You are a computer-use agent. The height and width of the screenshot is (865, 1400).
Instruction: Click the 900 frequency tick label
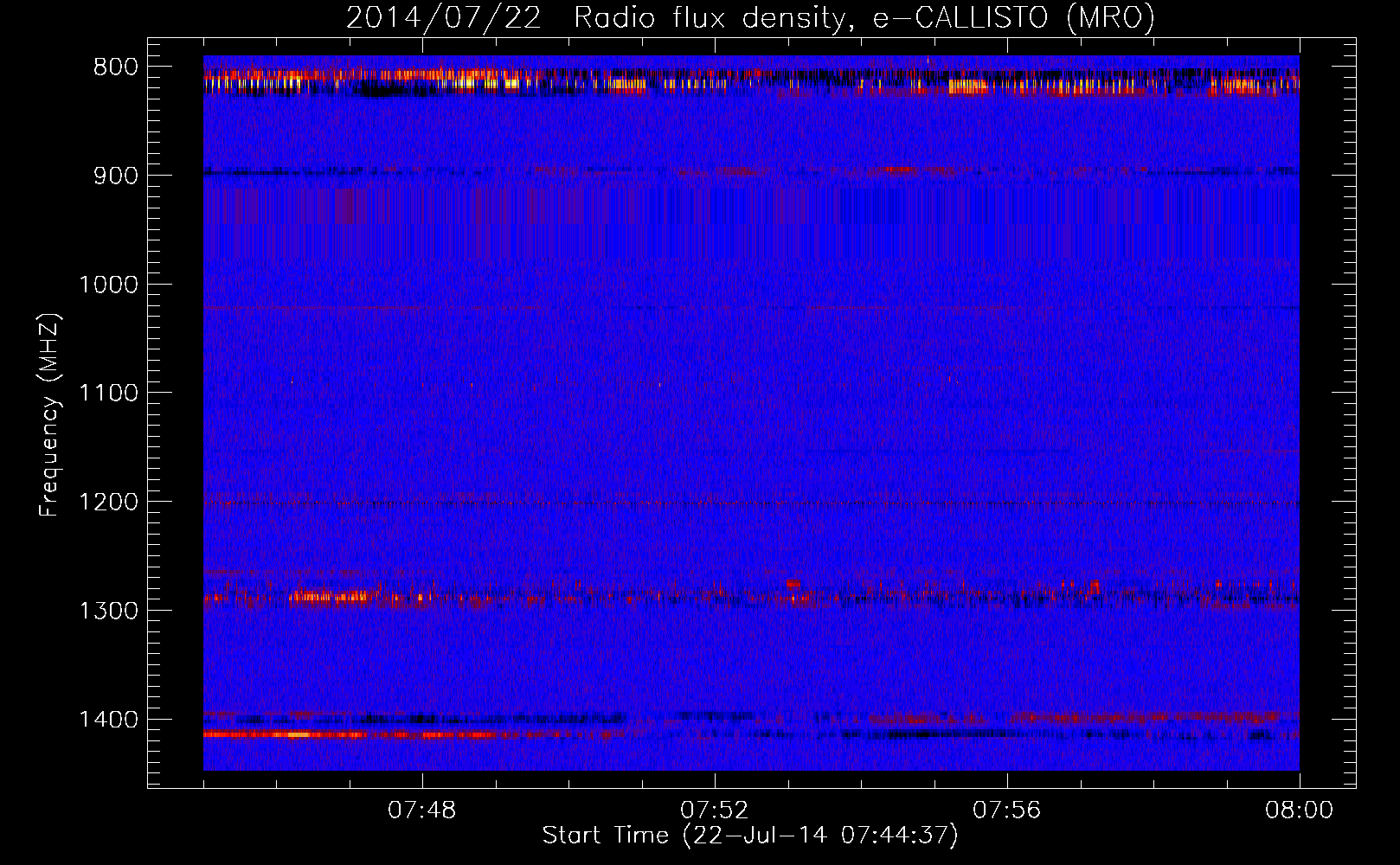tap(116, 176)
